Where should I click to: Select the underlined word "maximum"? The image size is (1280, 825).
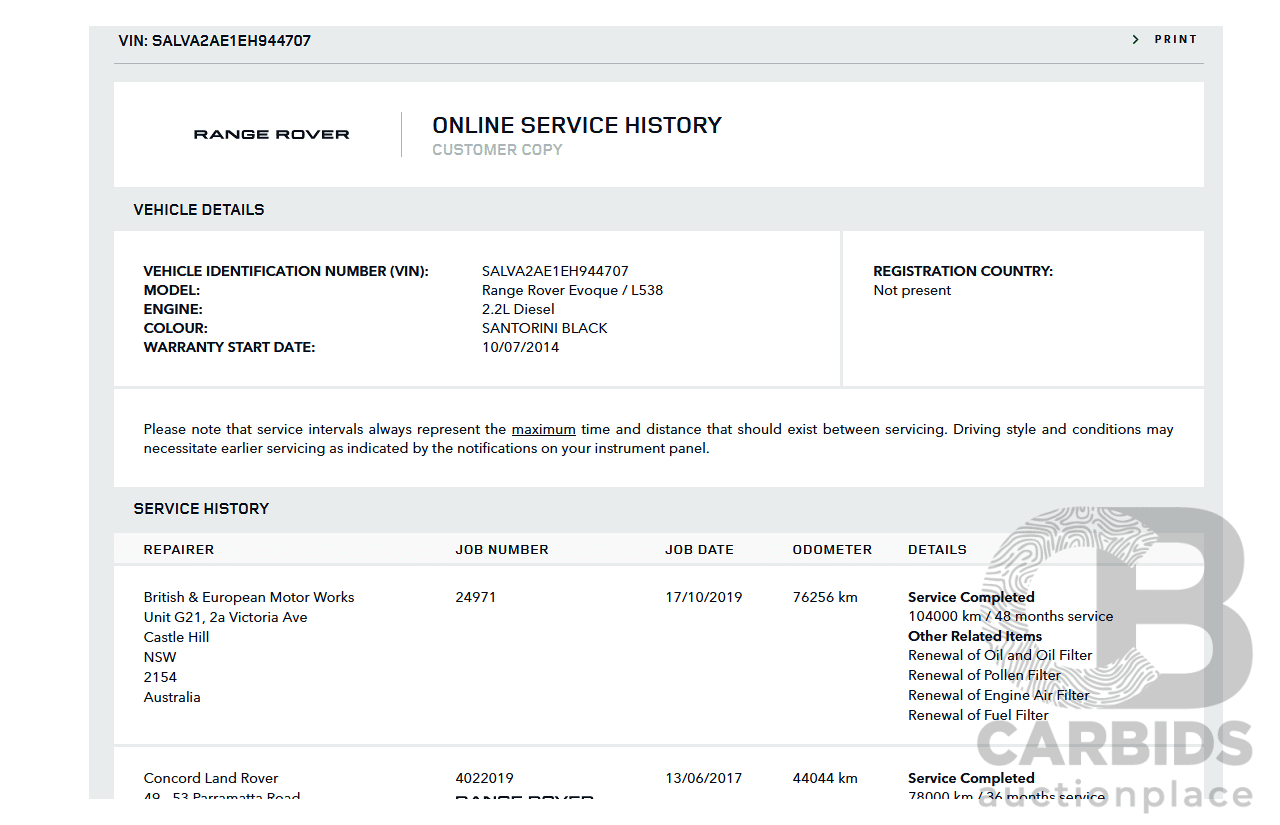point(543,429)
